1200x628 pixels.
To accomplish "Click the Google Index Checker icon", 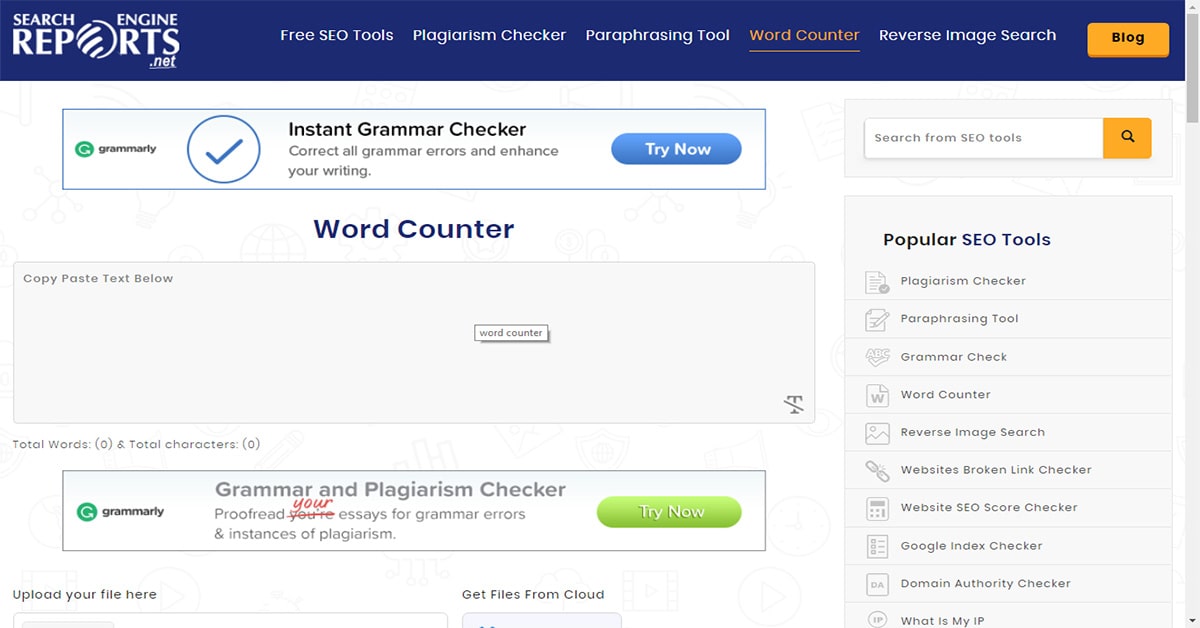I will 877,546.
